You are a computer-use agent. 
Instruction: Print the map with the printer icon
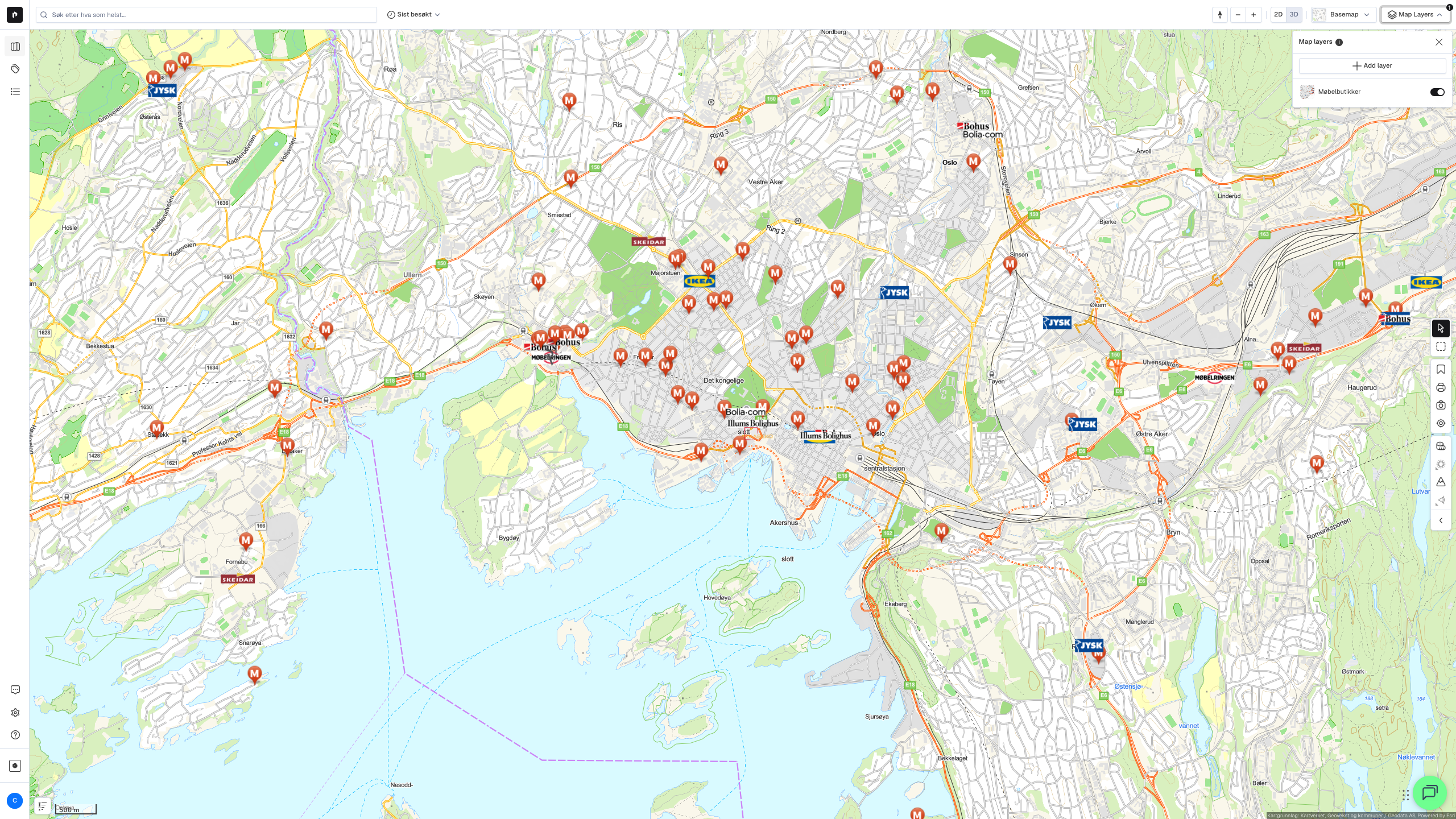pyautogui.click(x=1441, y=388)
